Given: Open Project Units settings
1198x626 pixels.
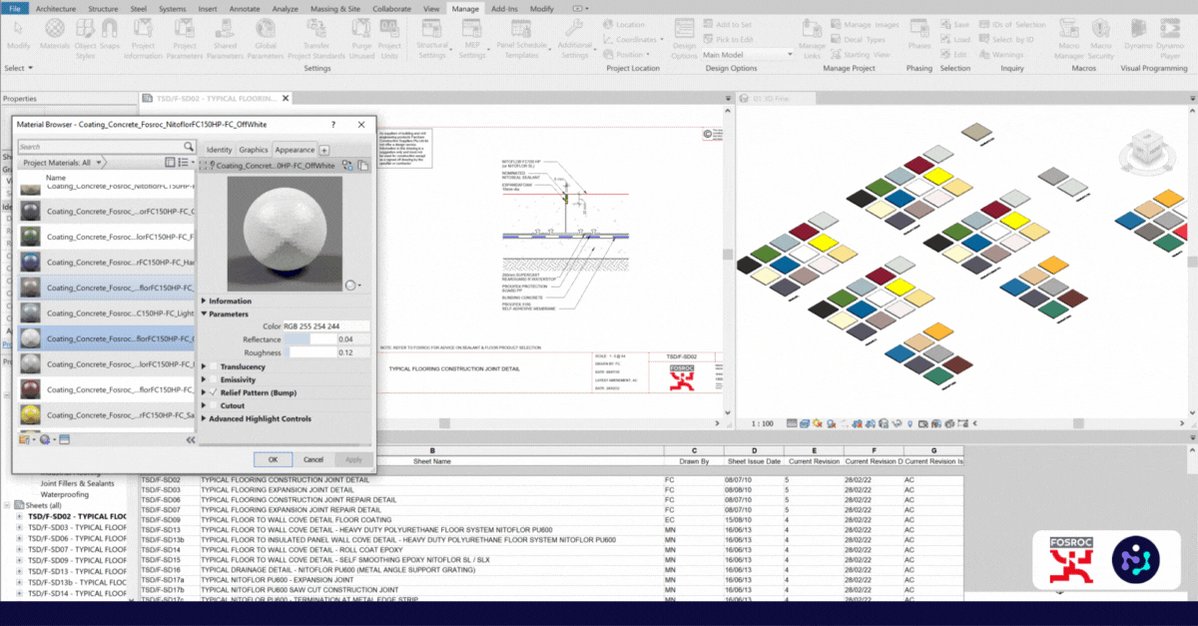Looking at the screenshot, I should pyautogui.click(x=389, y=38).
